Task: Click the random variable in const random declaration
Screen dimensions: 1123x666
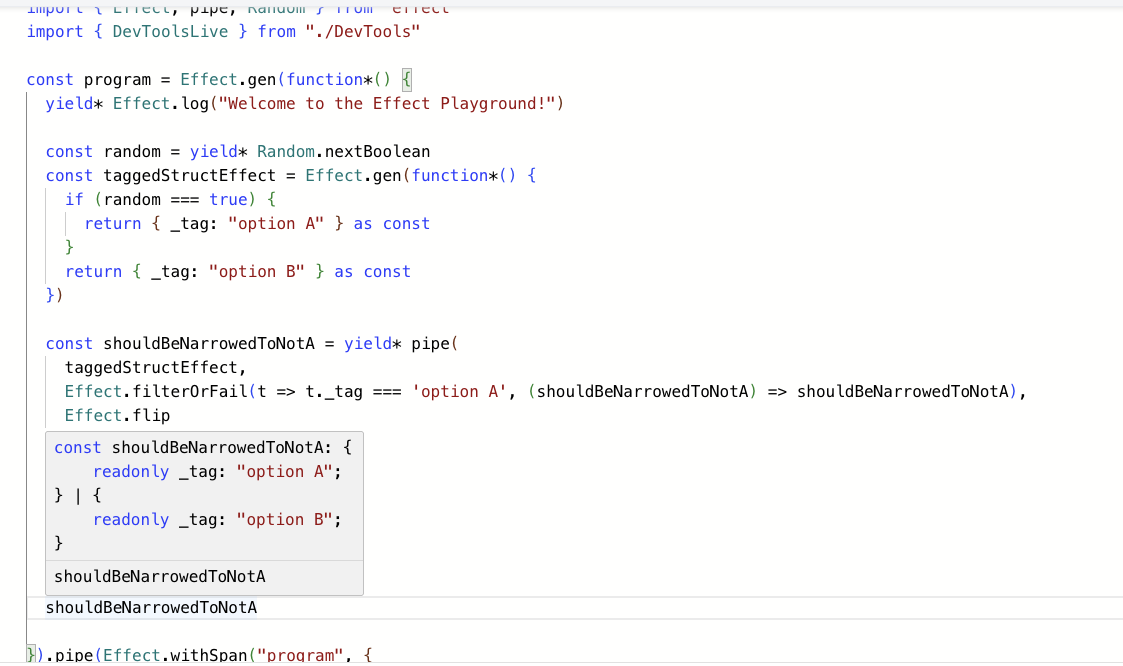Action: (x=132, y=152)
